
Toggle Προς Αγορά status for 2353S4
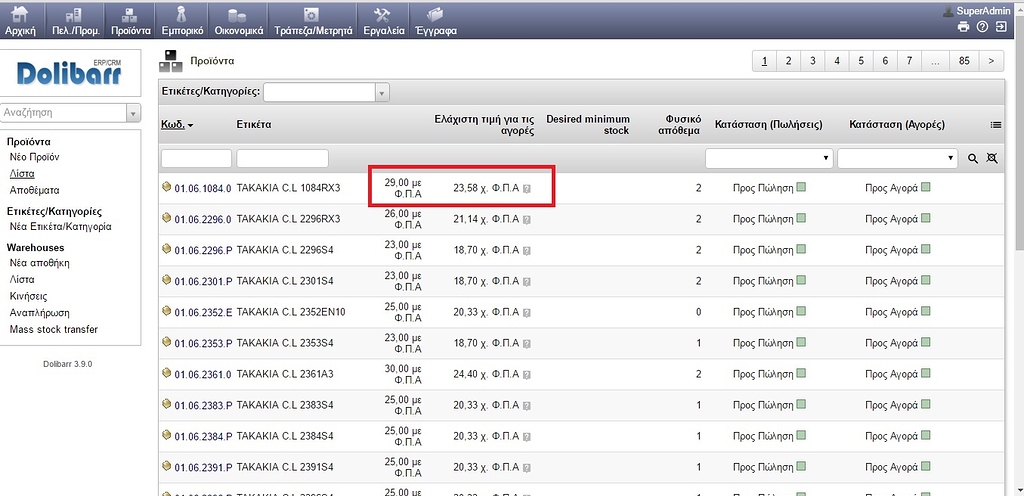coord(925,343)
